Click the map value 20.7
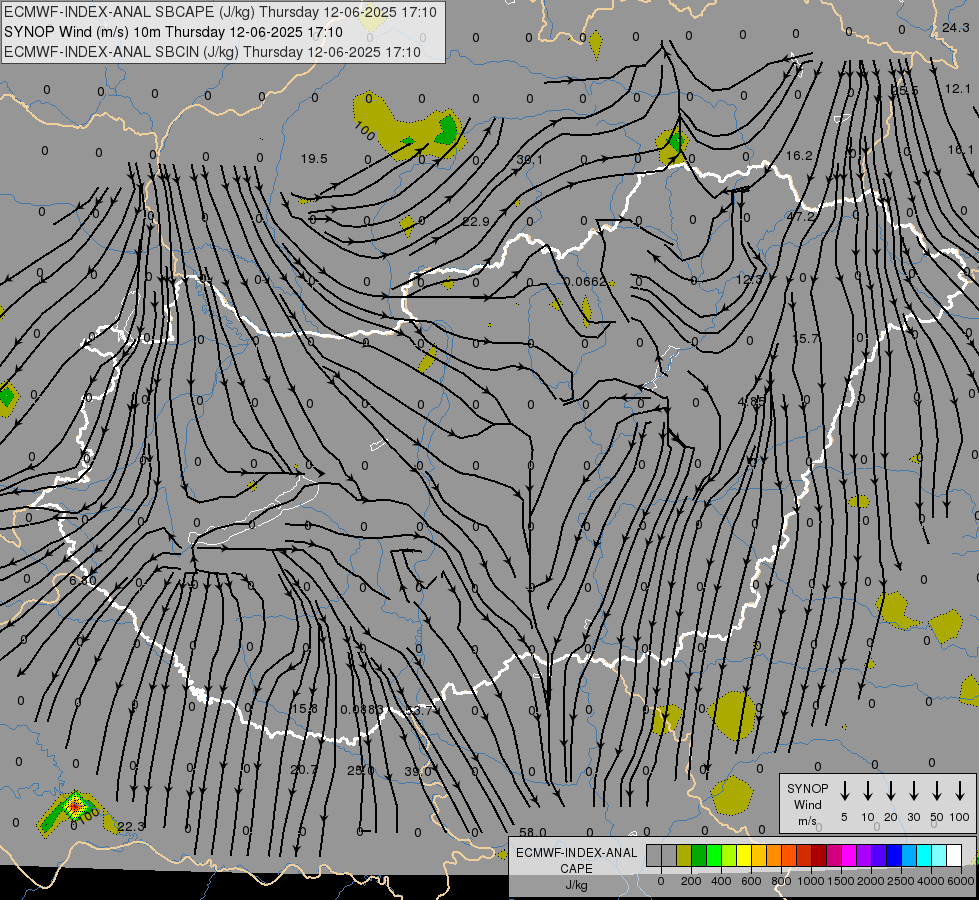Image resolution: width=979 pixels, height=900 pixels. click(303, 770)
